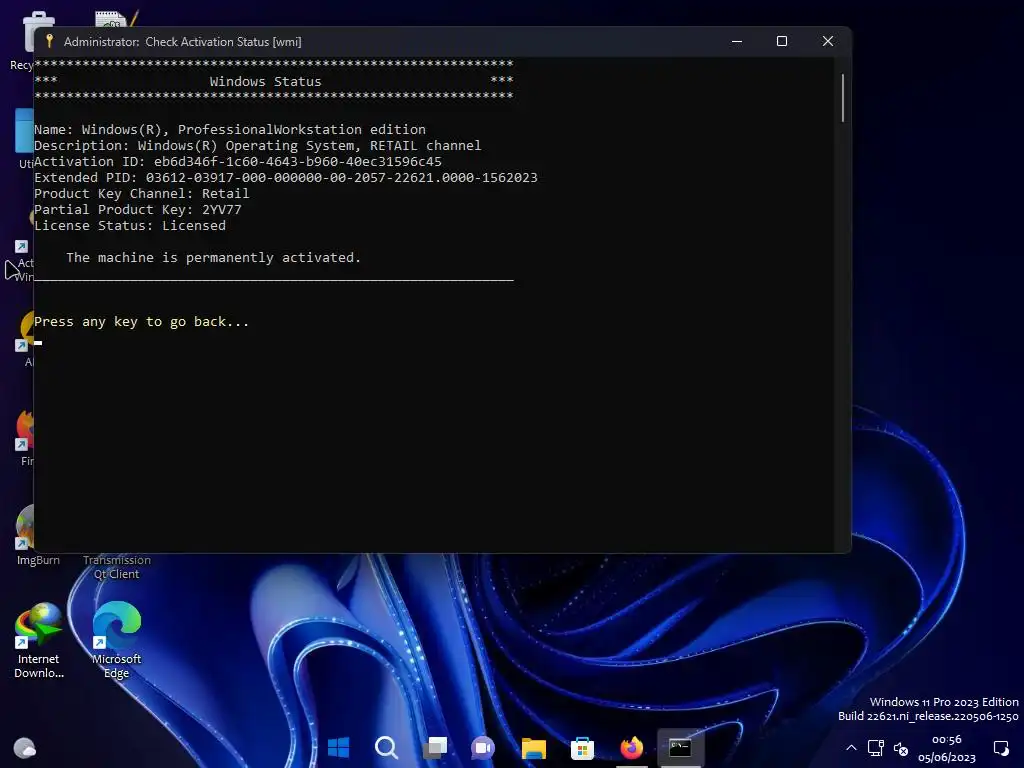This screenshot has width=1024, height=768.
Task: Select the Microsoft Edge desktop shortcut
Action: 116,640
